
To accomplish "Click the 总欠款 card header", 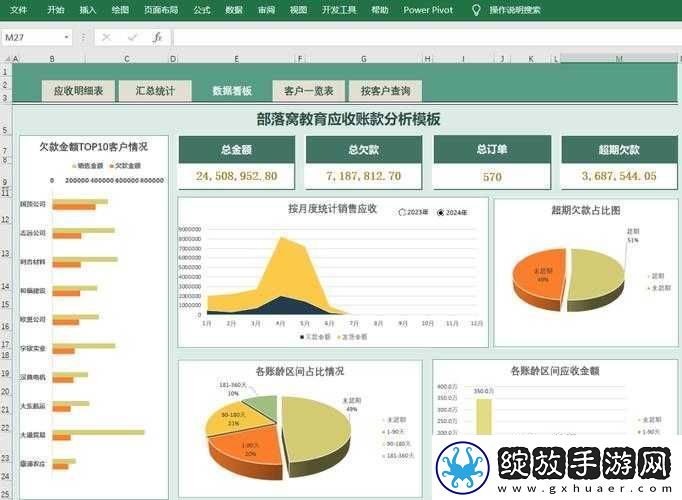I will pos(364,150).
